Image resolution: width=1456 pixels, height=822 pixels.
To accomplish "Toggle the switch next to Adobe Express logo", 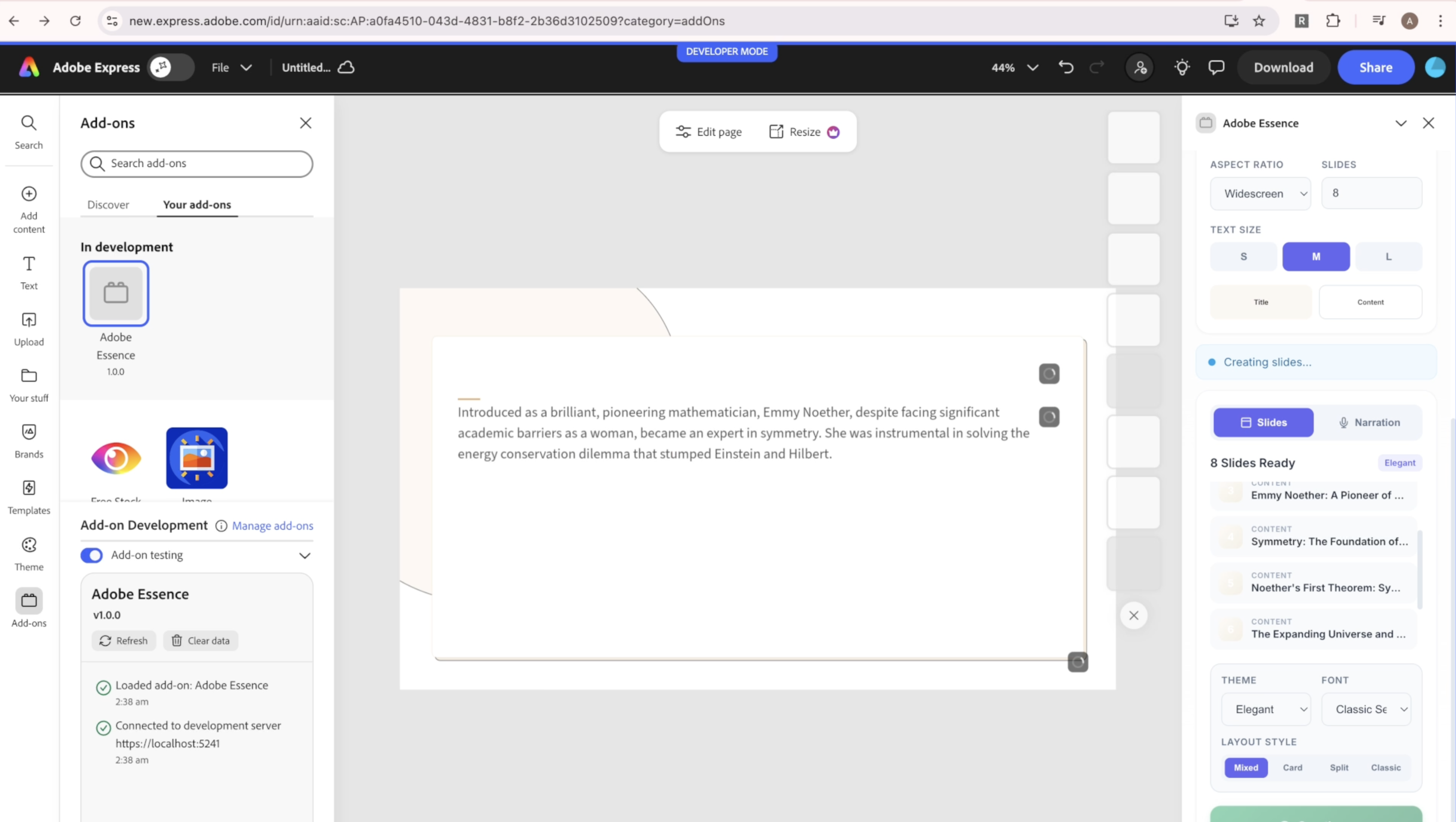I will pyautogui.click(x=170, y=67).
